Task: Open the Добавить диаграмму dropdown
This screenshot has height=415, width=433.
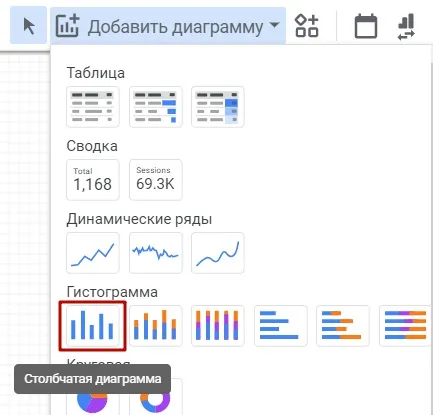Action: coord(168,26)
